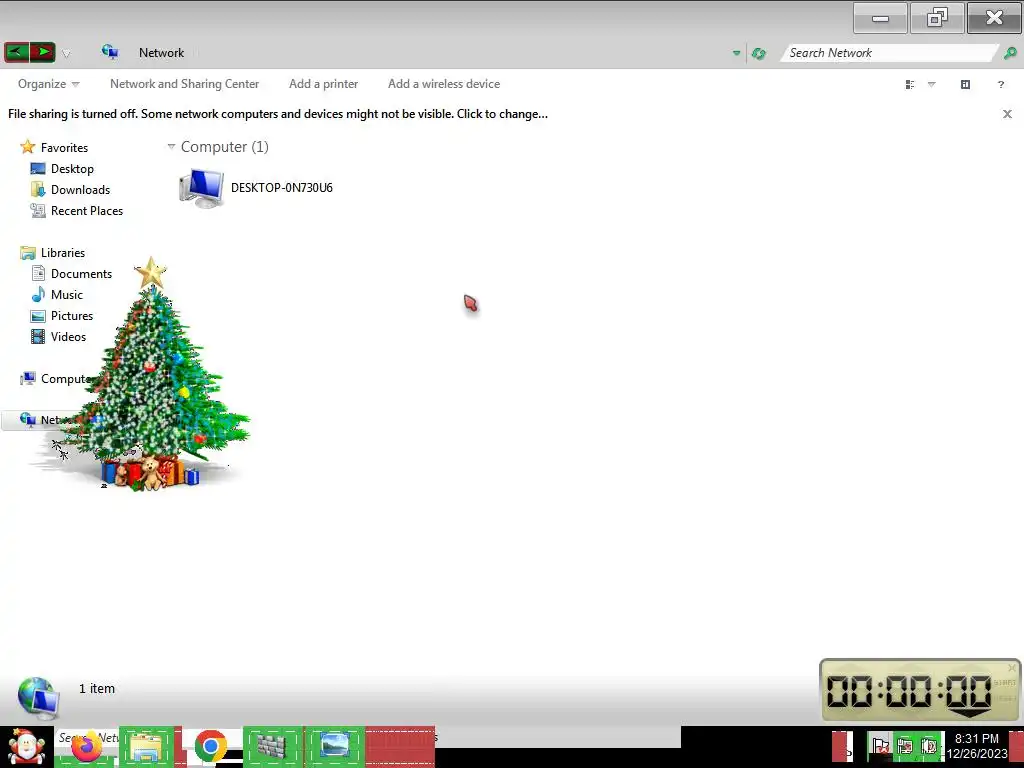The image size is (1024, 768).
Task: Click the Network globe icon in navigation pane
Action: 27,420
